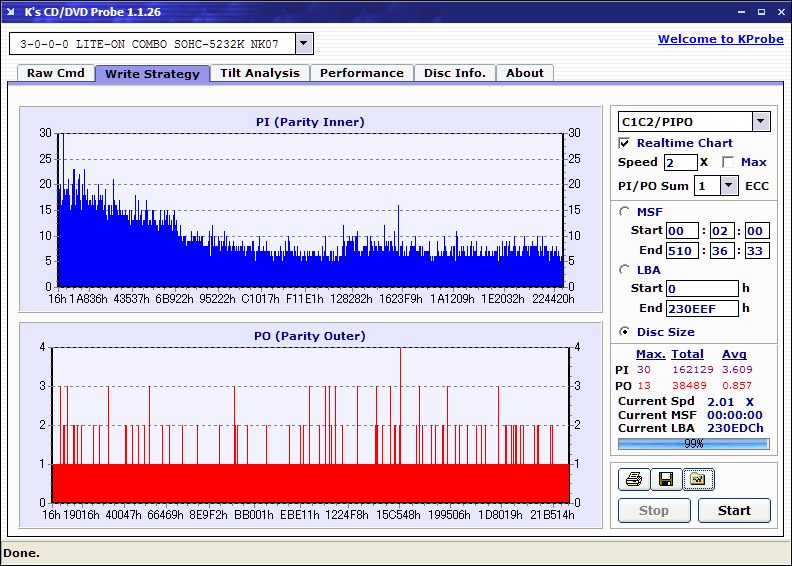792x566 pixels.
Task: Click the open picture folder icon
Action: [x=698, y=480]
